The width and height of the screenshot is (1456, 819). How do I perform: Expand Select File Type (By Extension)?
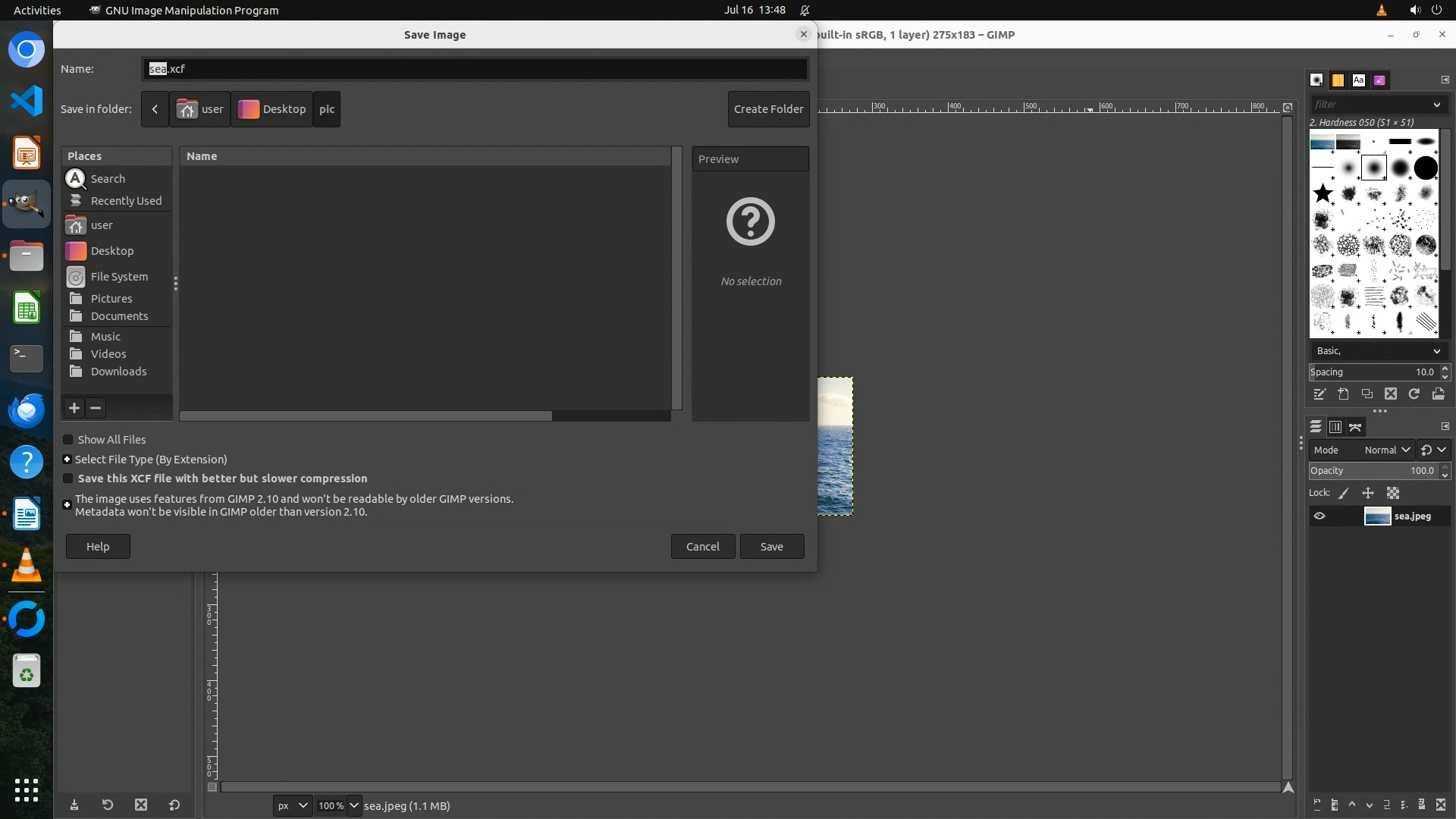click(x=67, y=460)
